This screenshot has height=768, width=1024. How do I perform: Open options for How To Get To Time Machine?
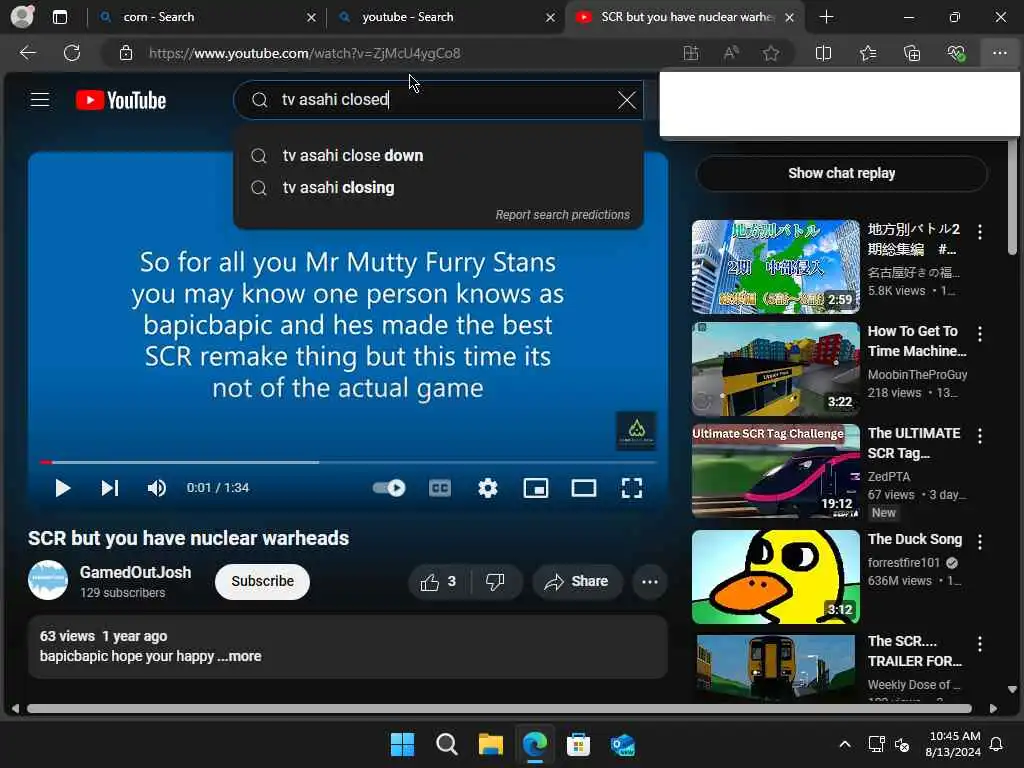[980, 334]
